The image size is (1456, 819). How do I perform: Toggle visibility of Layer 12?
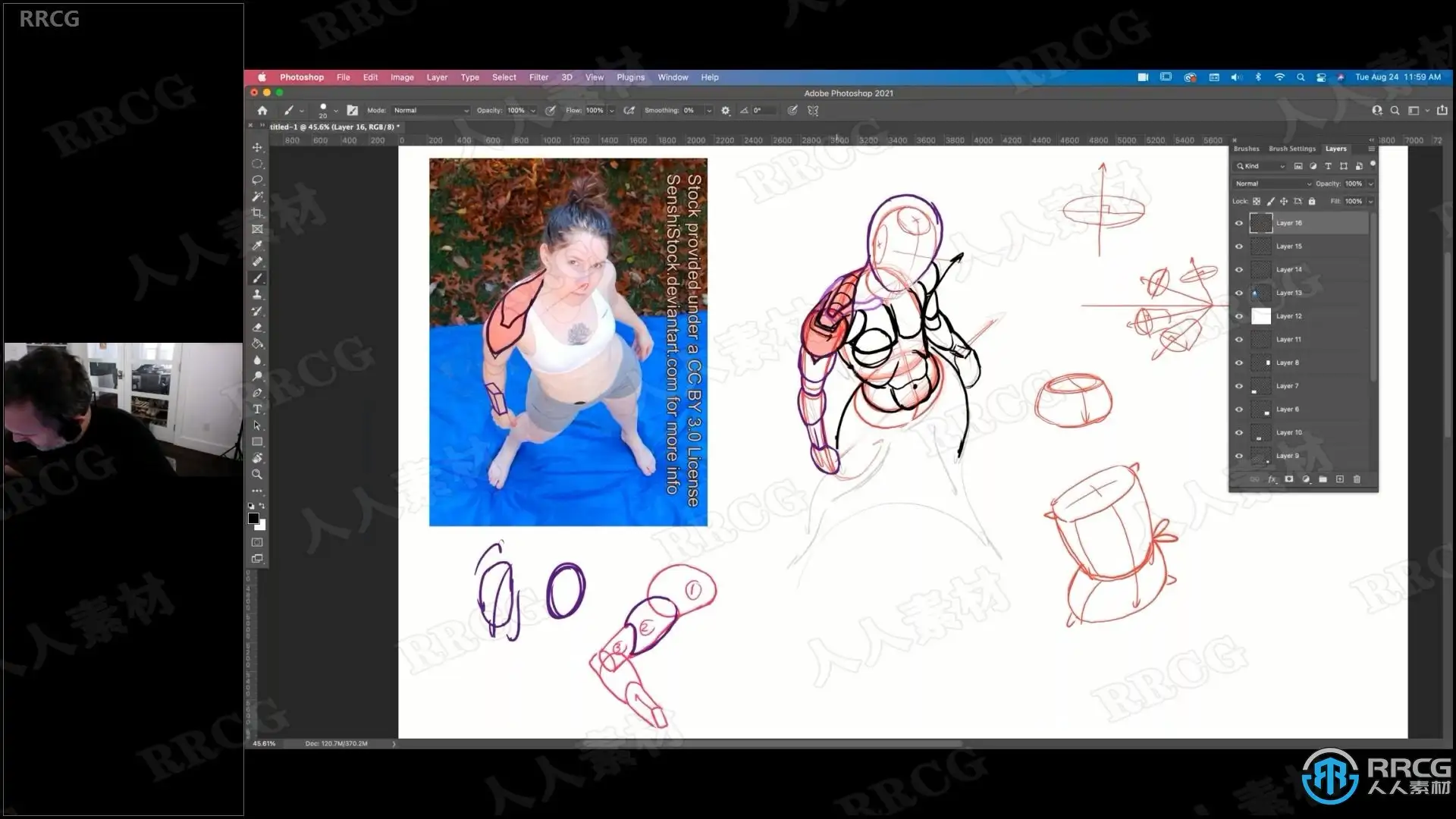point(1239,316)
